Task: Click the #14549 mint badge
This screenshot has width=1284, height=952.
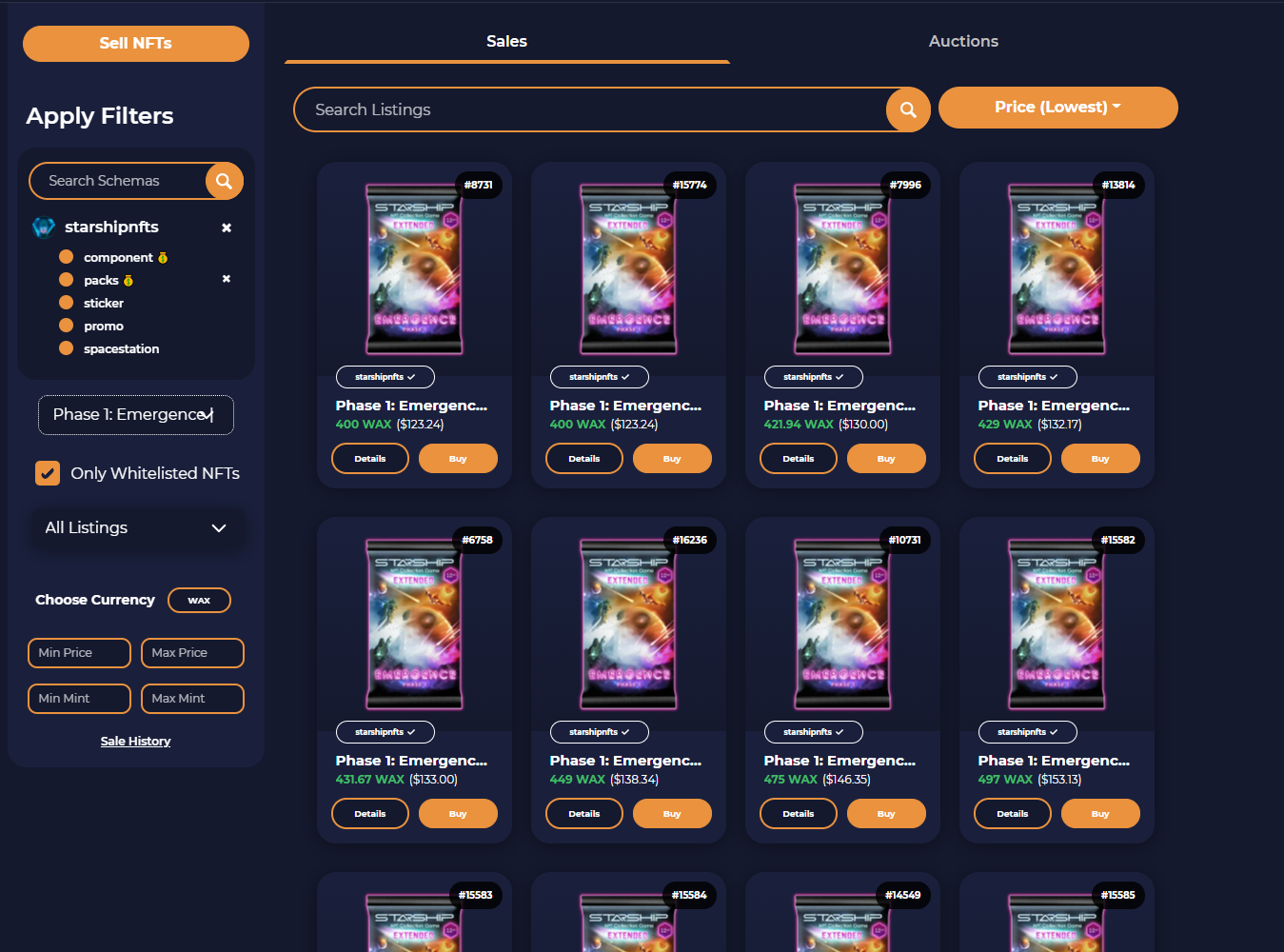Action: (x=903, y=895)
